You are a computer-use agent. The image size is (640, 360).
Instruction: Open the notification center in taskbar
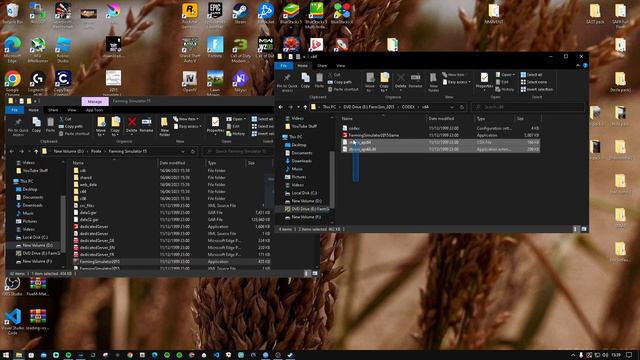[x=629, y=355]
